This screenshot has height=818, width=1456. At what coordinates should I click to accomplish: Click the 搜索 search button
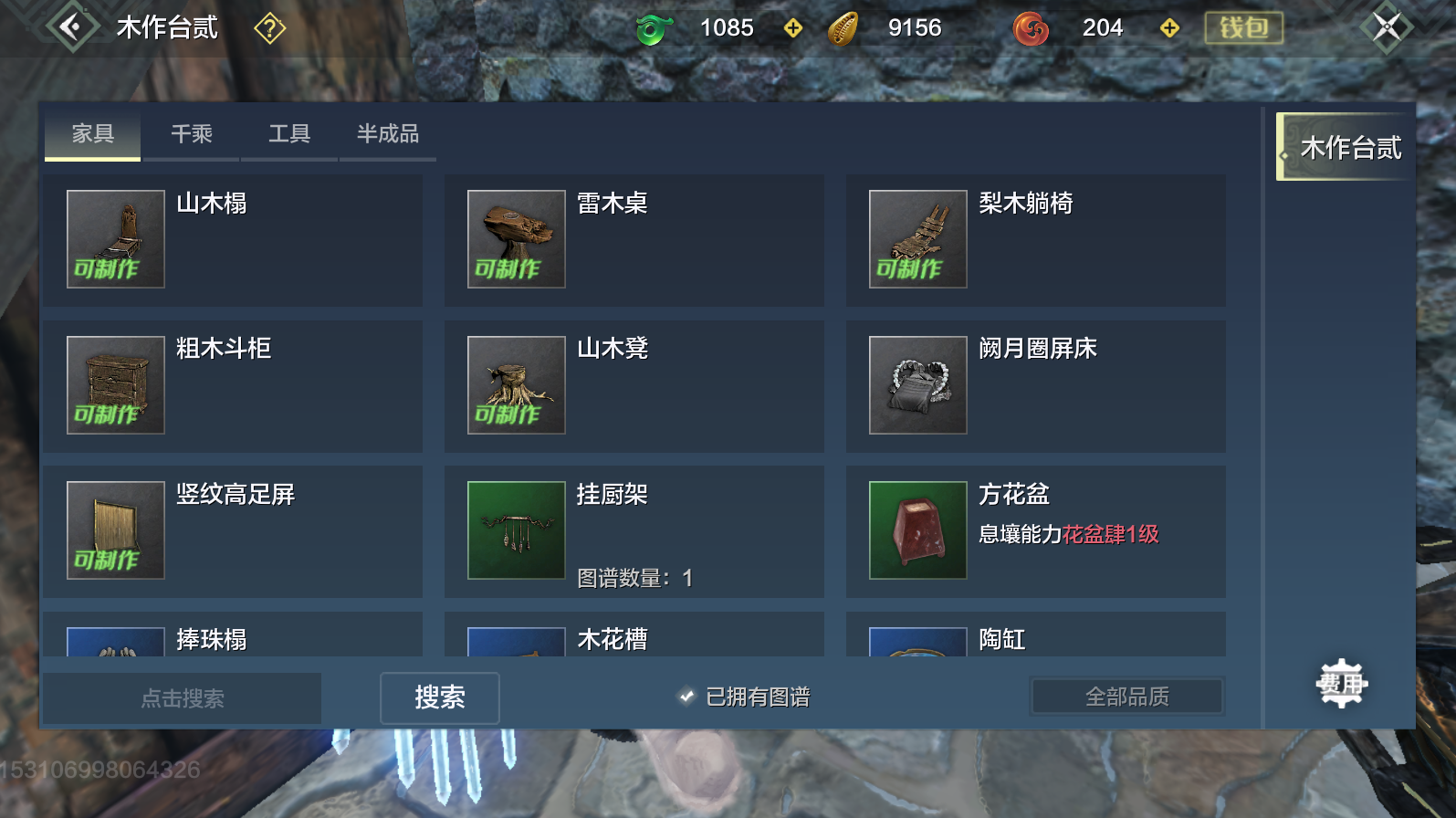(440, 697)
